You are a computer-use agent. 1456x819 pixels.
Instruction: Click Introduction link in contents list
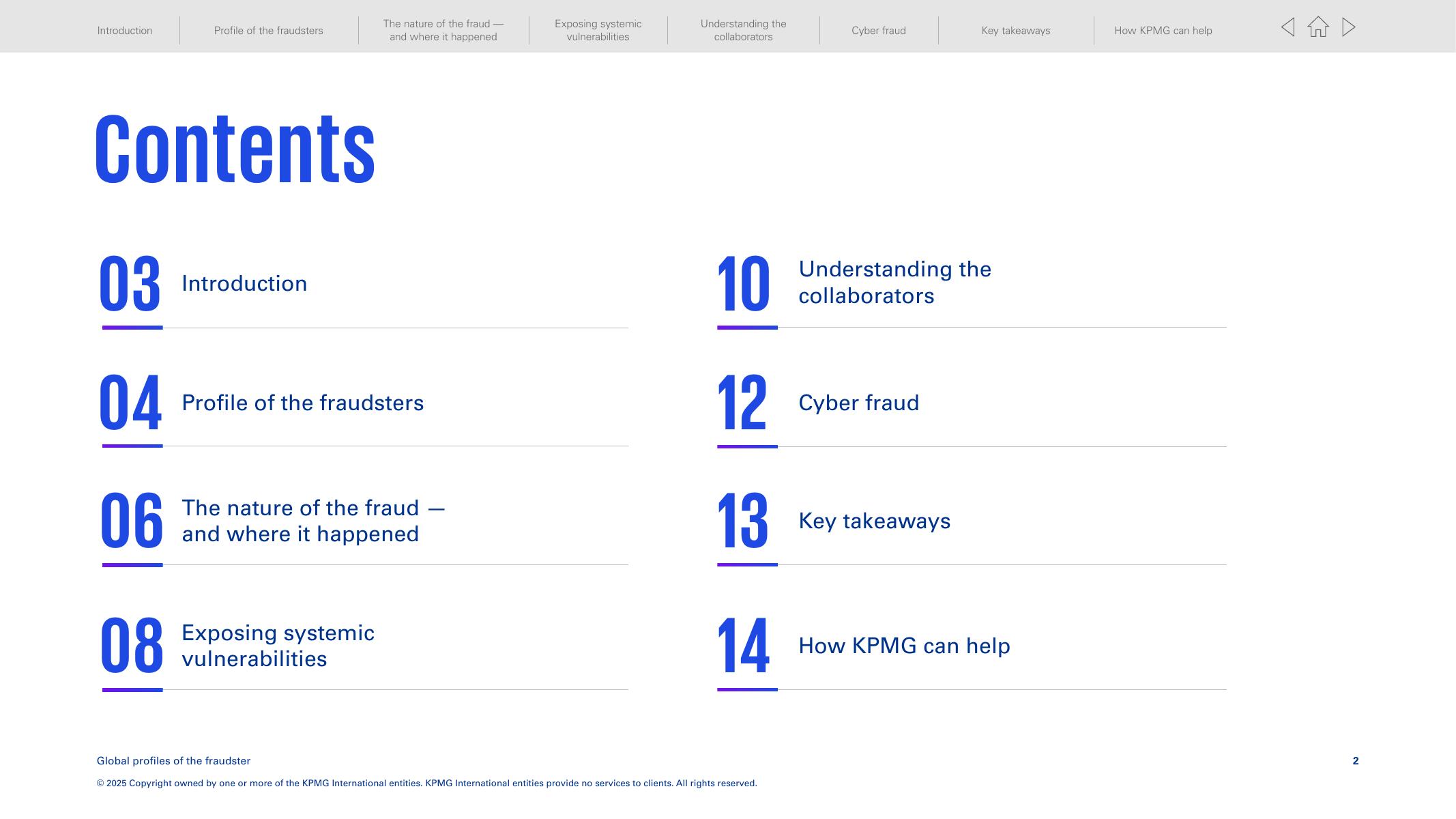pos(244,284)
